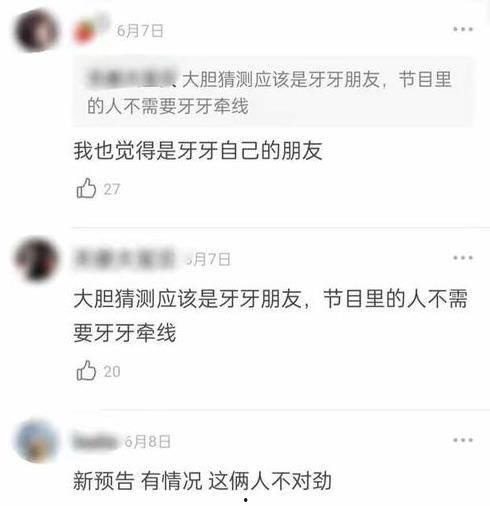
Task: Open the blurred username on June 8 comment
Action: point(96,441)
